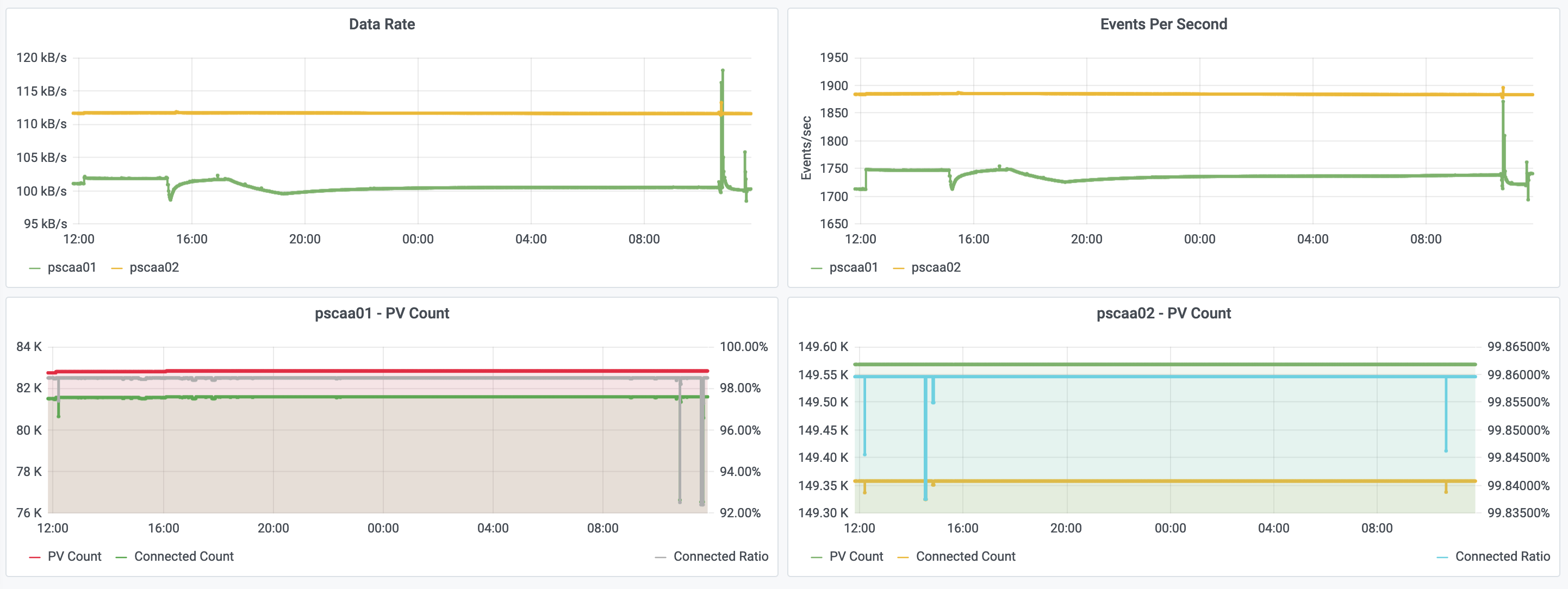Click green Connected Count swatch in pscaa01 legend
Viewport: 1568px width, 589px height.
[121, 557]
